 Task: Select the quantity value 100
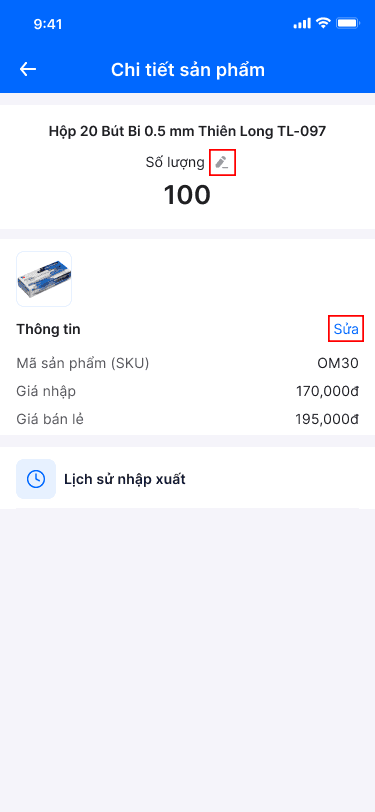pos(188,195)
